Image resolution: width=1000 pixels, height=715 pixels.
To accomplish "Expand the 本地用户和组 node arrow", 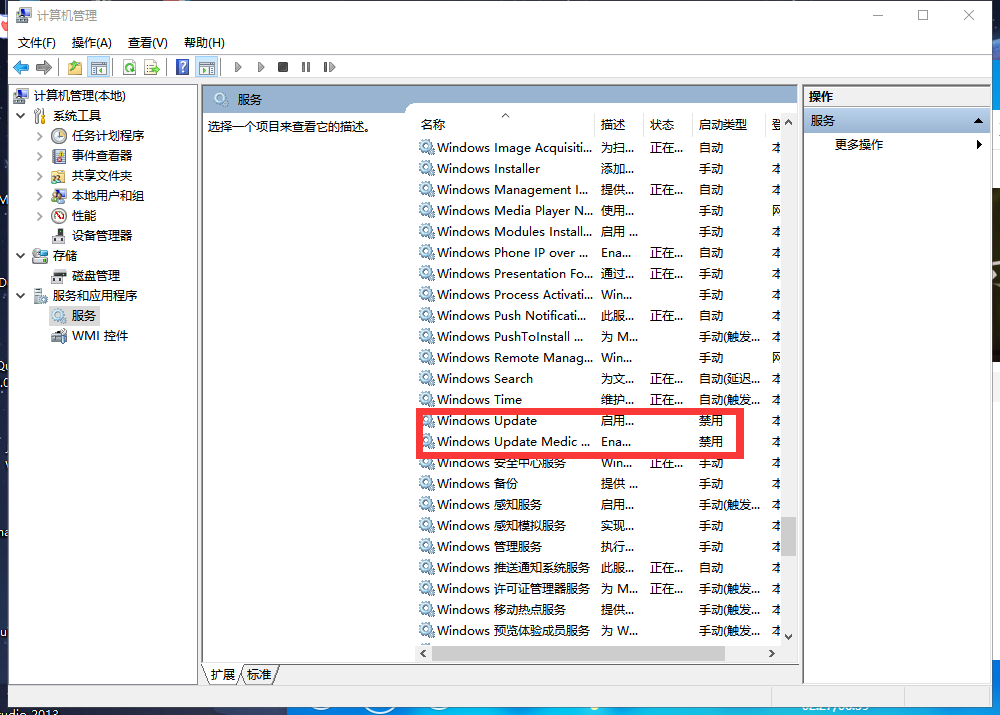I will (40, 196).
